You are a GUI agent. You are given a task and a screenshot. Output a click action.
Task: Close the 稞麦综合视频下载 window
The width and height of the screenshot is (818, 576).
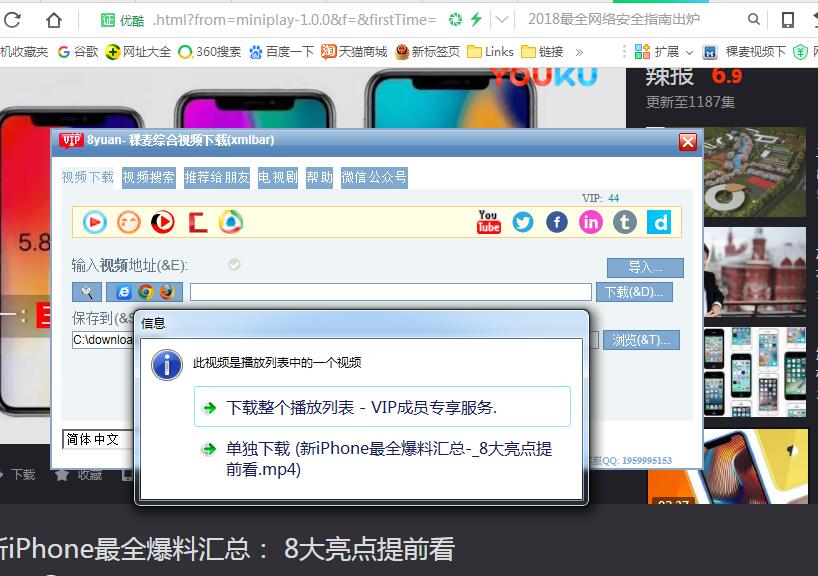688,141
